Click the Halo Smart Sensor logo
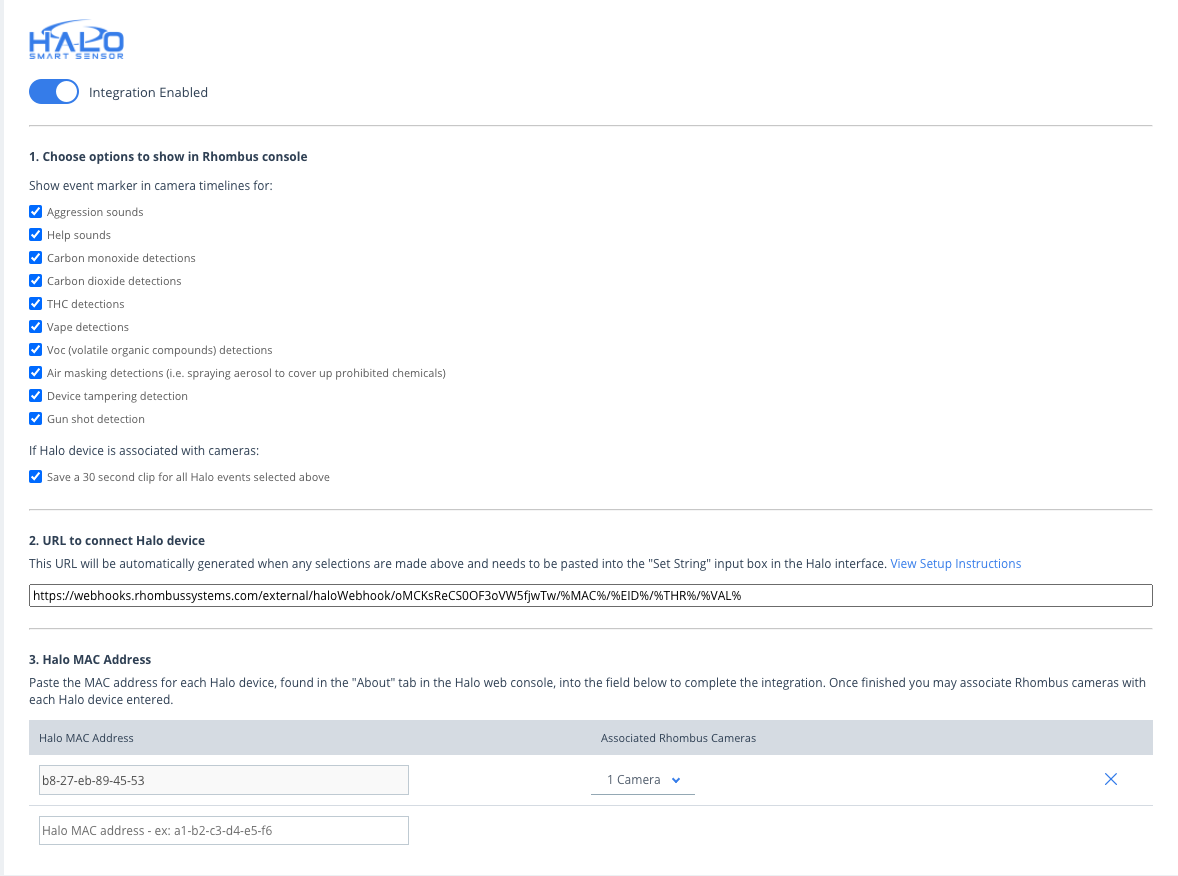Image resolution: width=1178 pixels, height=876 pixels. (x=77, y=44)
